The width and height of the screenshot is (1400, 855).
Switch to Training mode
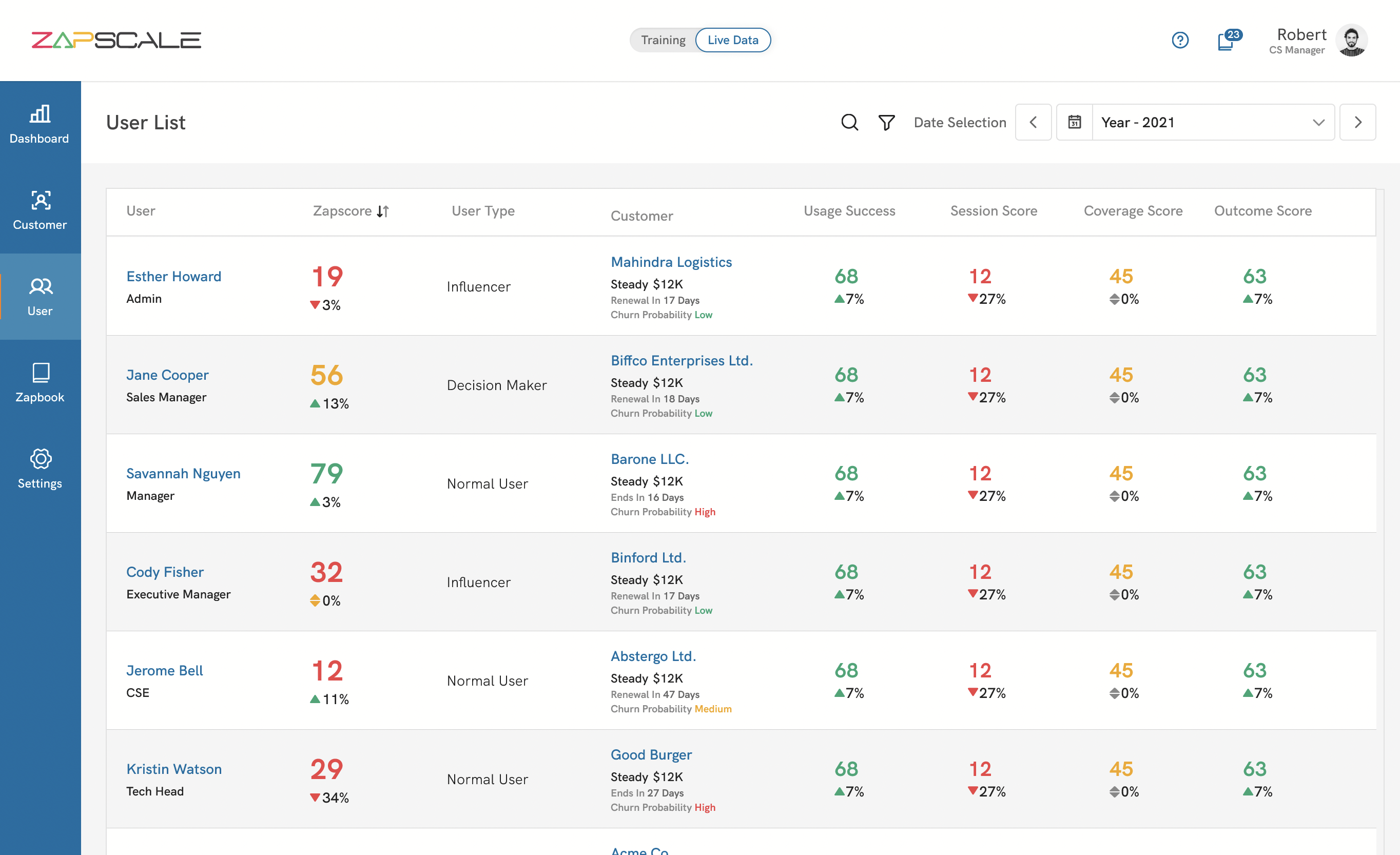[x=664, y=40]
